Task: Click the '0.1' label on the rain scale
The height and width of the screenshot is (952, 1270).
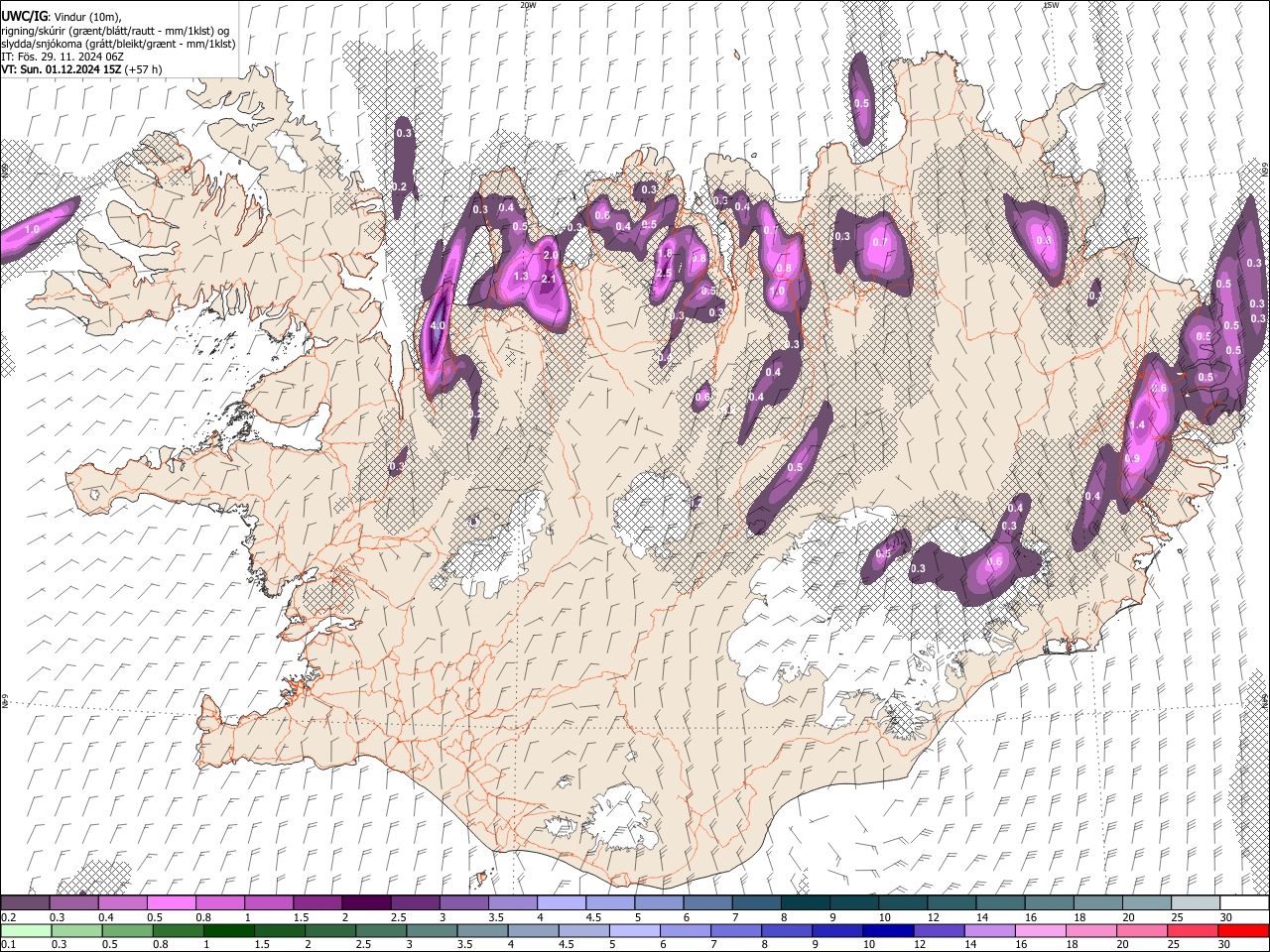Action: [x=8, y=945]
